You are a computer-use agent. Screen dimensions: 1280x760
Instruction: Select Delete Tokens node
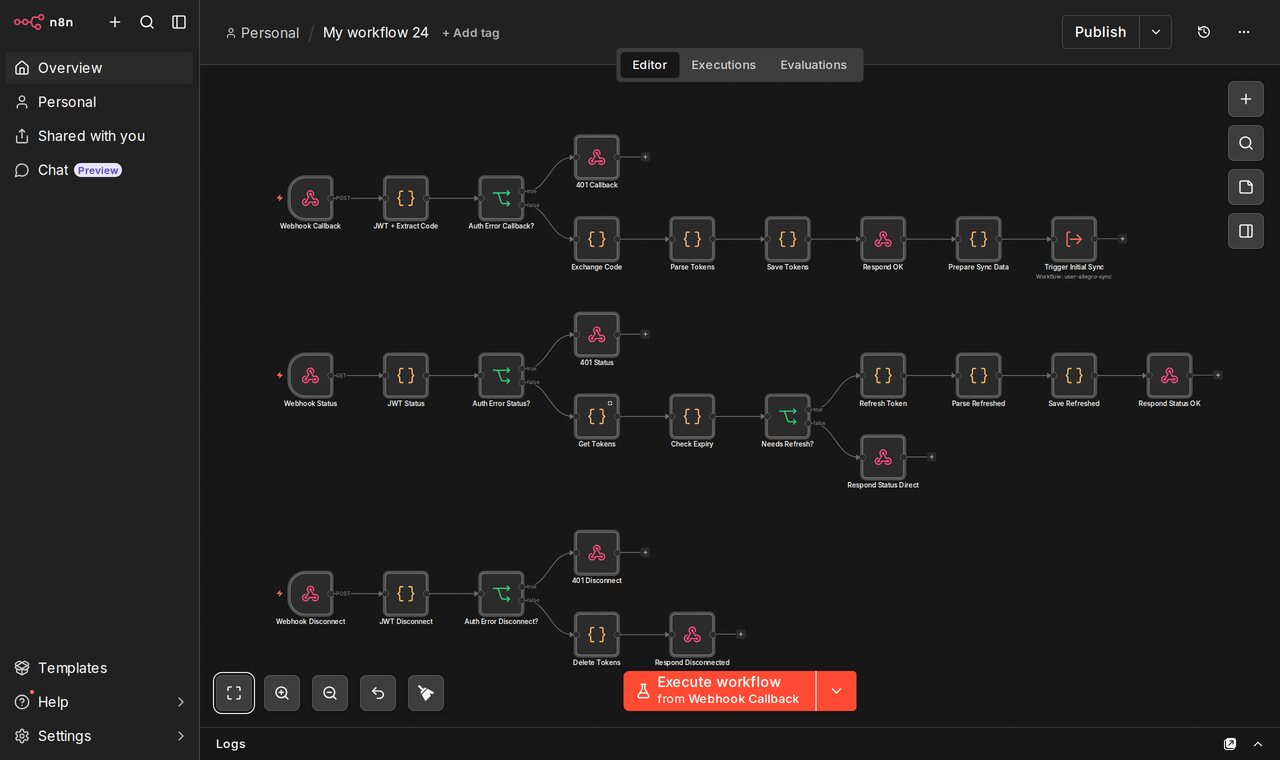[597, 634]
